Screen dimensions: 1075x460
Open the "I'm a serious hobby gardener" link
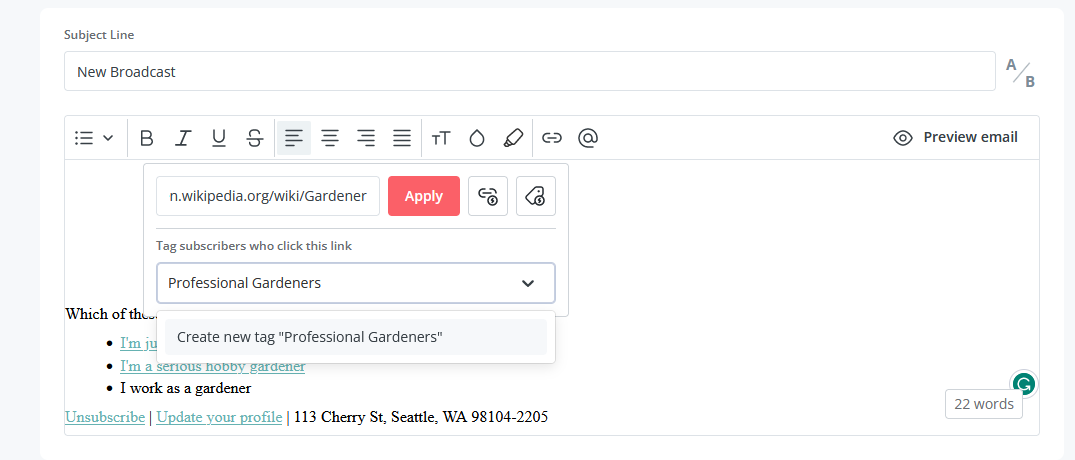pyautogui.click(x=213, y=366)
